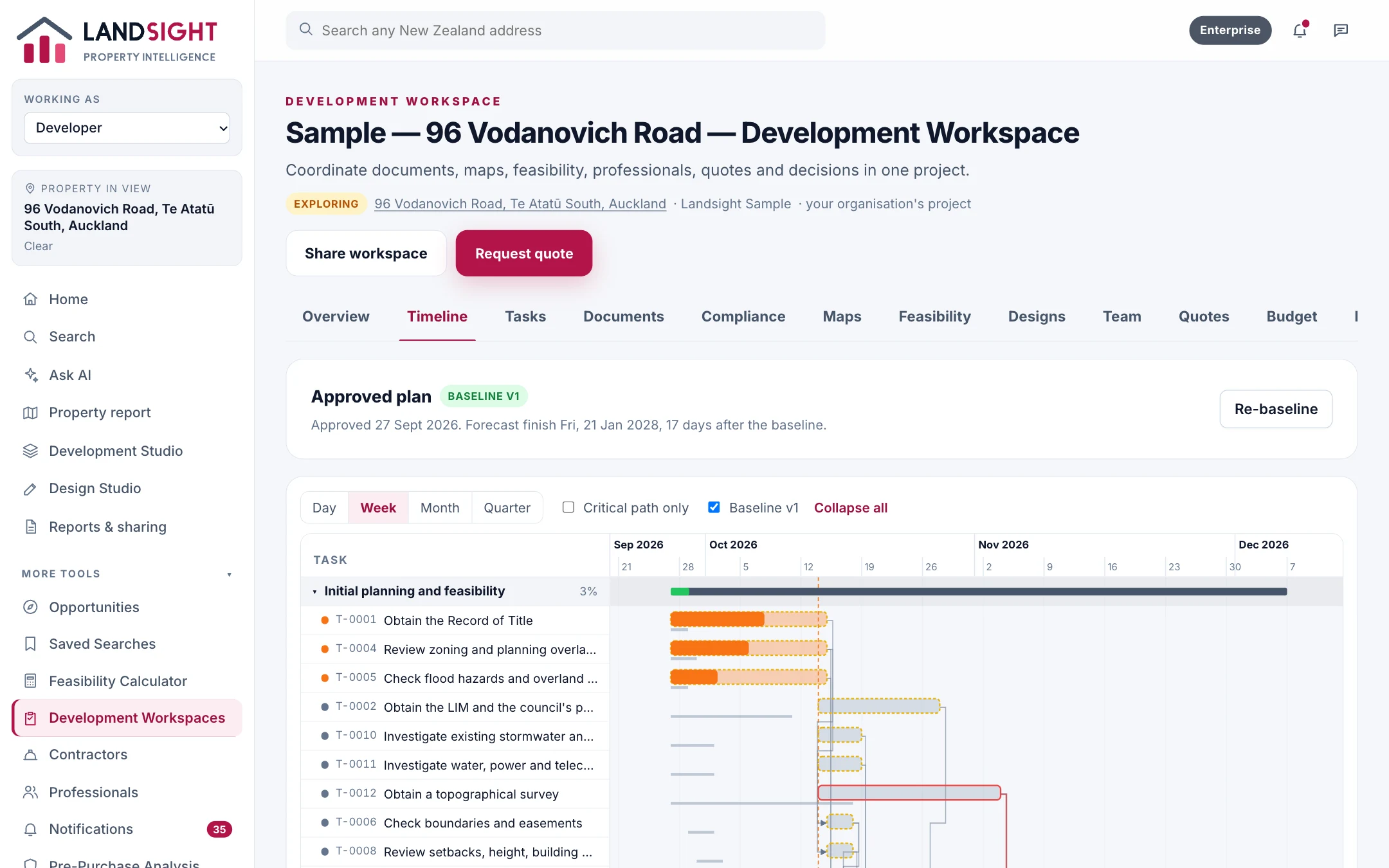Click the Request quote button
This screenshot has height=868, width=1389.
(x=524, y=253)
